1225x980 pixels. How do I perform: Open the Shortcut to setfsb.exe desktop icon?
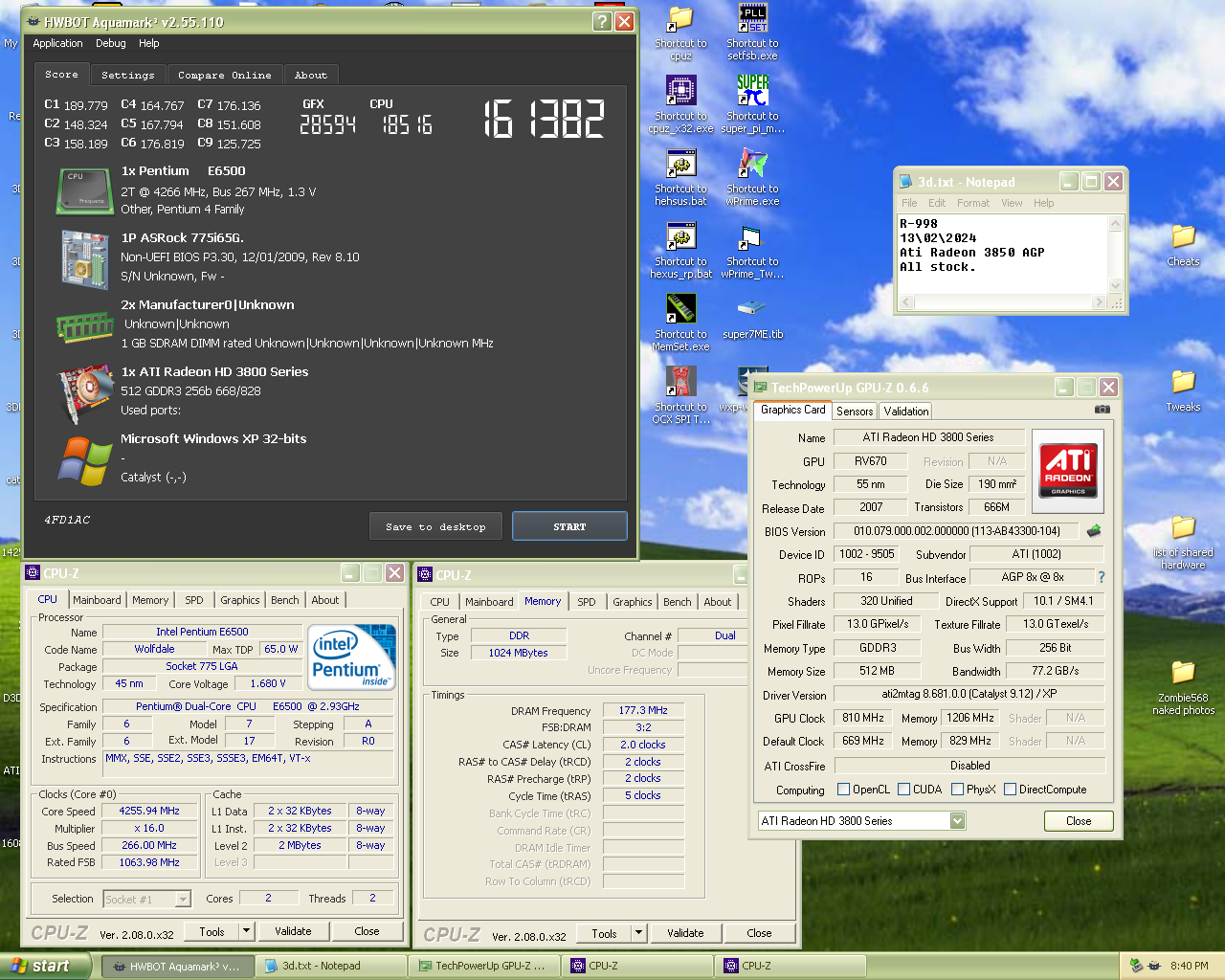(752, 32)
